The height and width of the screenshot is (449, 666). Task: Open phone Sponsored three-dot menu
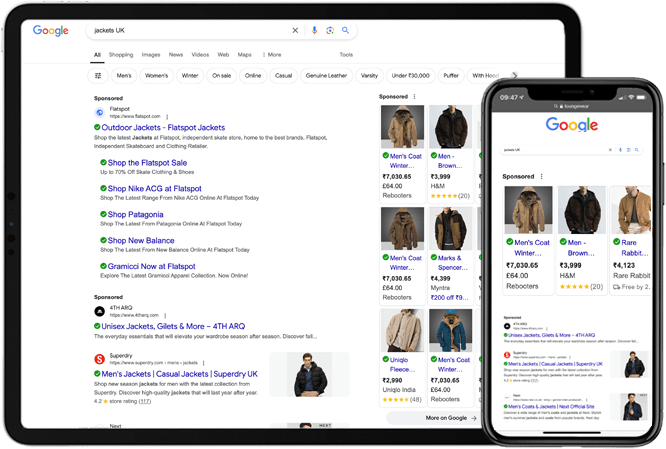tap(541, 176)
